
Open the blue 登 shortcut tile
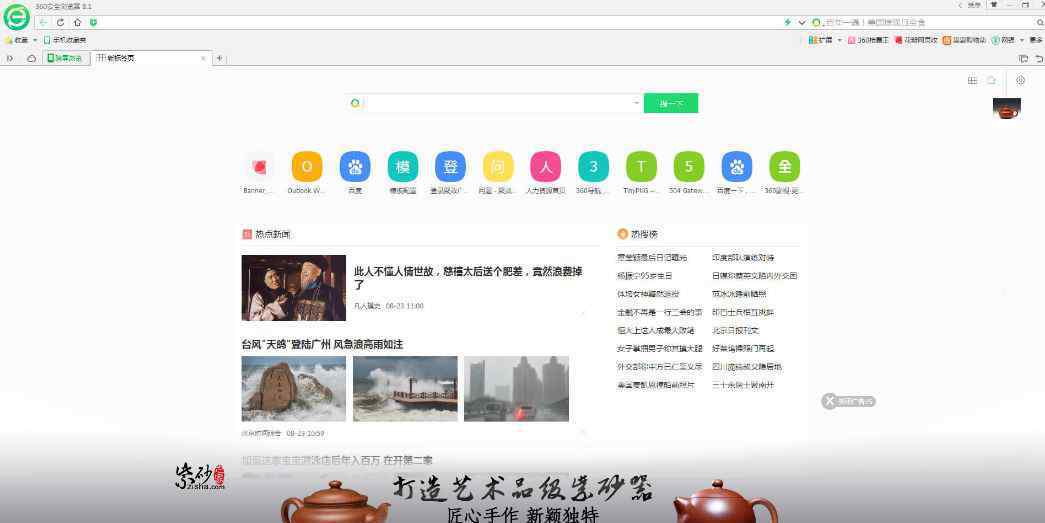451,167
